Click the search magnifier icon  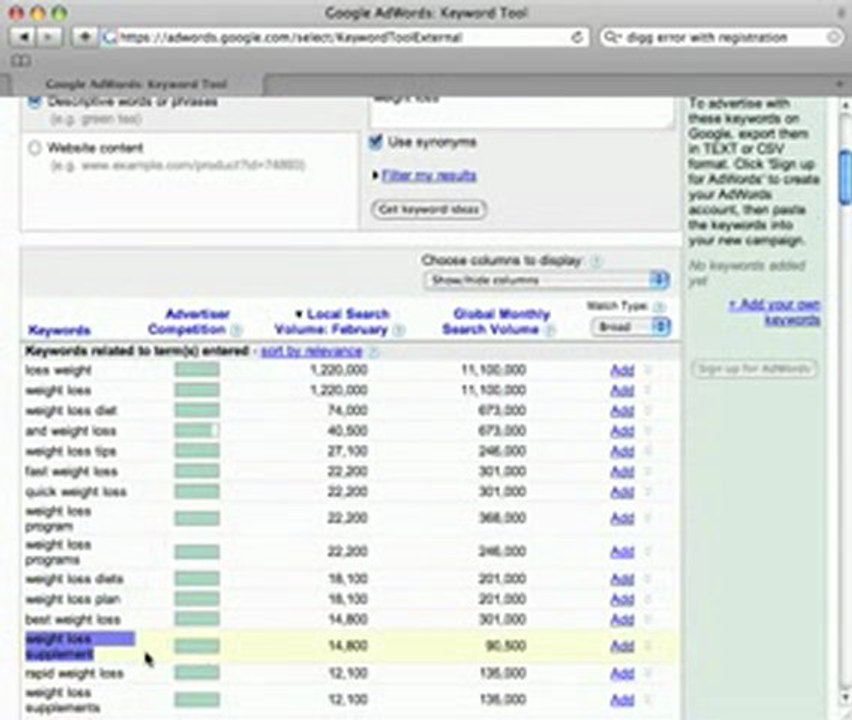[x=612, y=37]
